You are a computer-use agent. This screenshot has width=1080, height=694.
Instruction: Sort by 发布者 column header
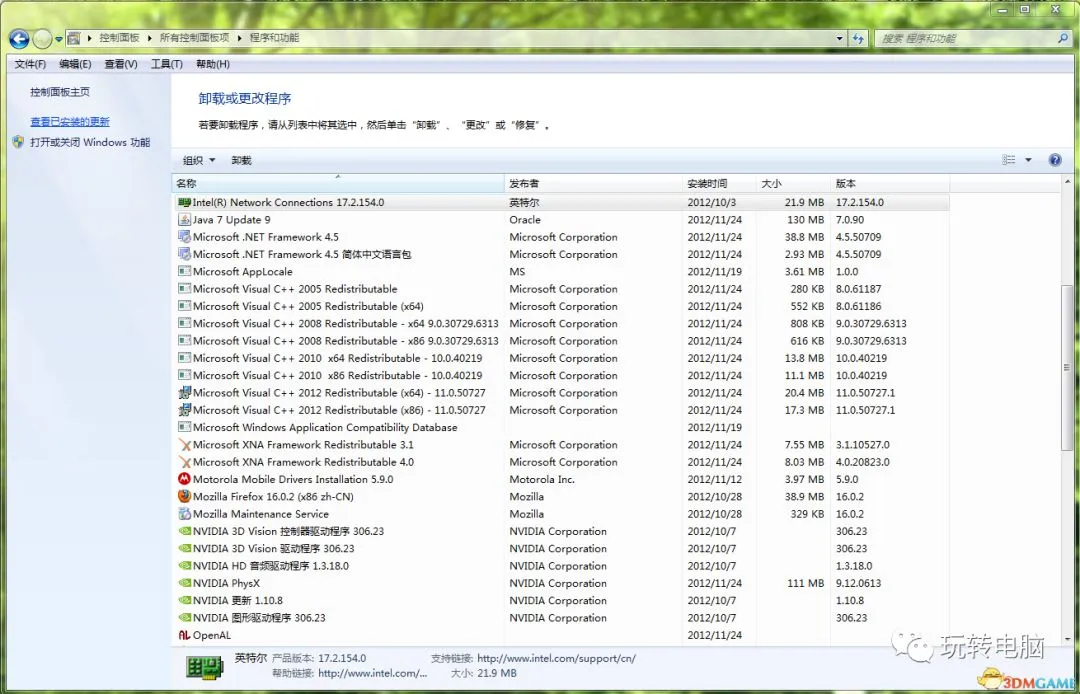(x=593, y=184)
